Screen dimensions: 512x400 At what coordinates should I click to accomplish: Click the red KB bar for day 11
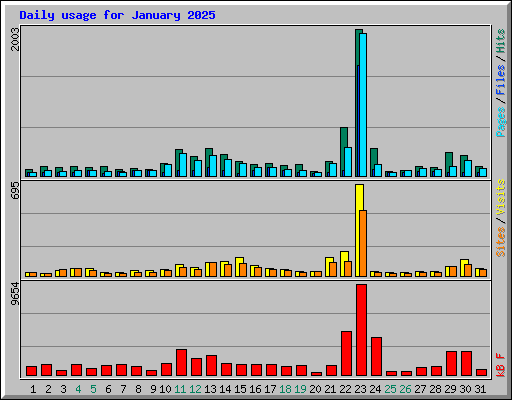(181, 363)
